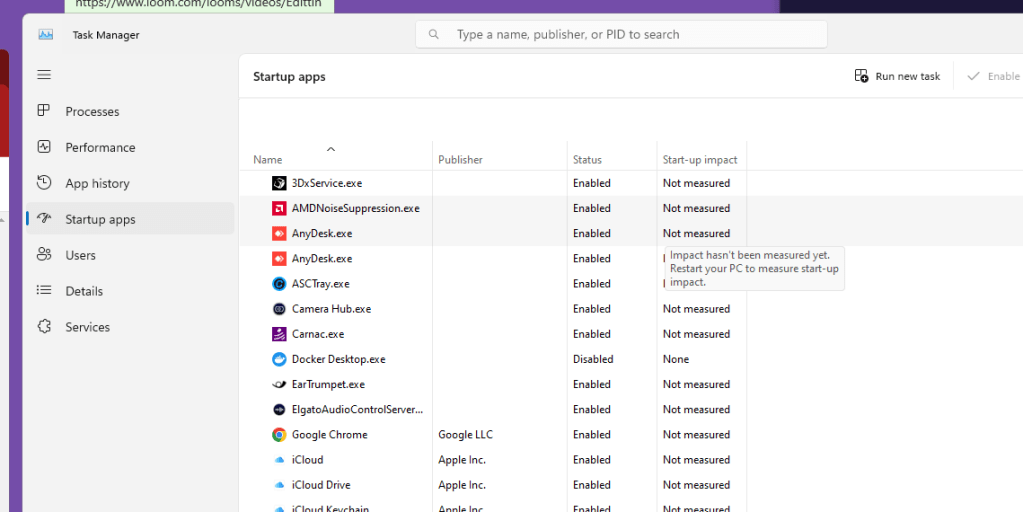Screen dimensions: 1023x512
Task: Open the Services label in sidebar
Action: coord(87,327)
